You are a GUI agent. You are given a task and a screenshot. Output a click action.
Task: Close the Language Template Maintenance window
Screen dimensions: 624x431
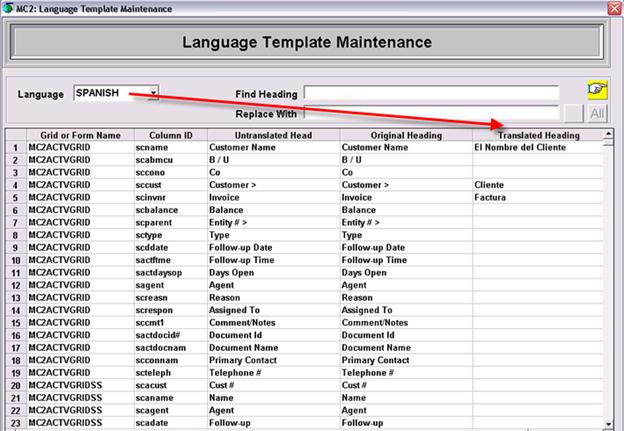(614, 8)
